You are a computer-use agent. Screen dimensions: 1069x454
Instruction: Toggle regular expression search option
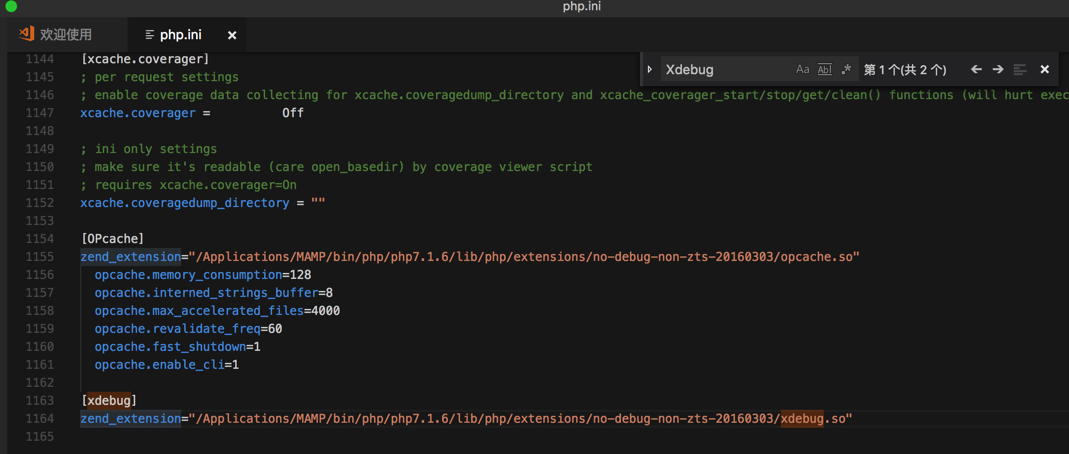pos(846,70)
